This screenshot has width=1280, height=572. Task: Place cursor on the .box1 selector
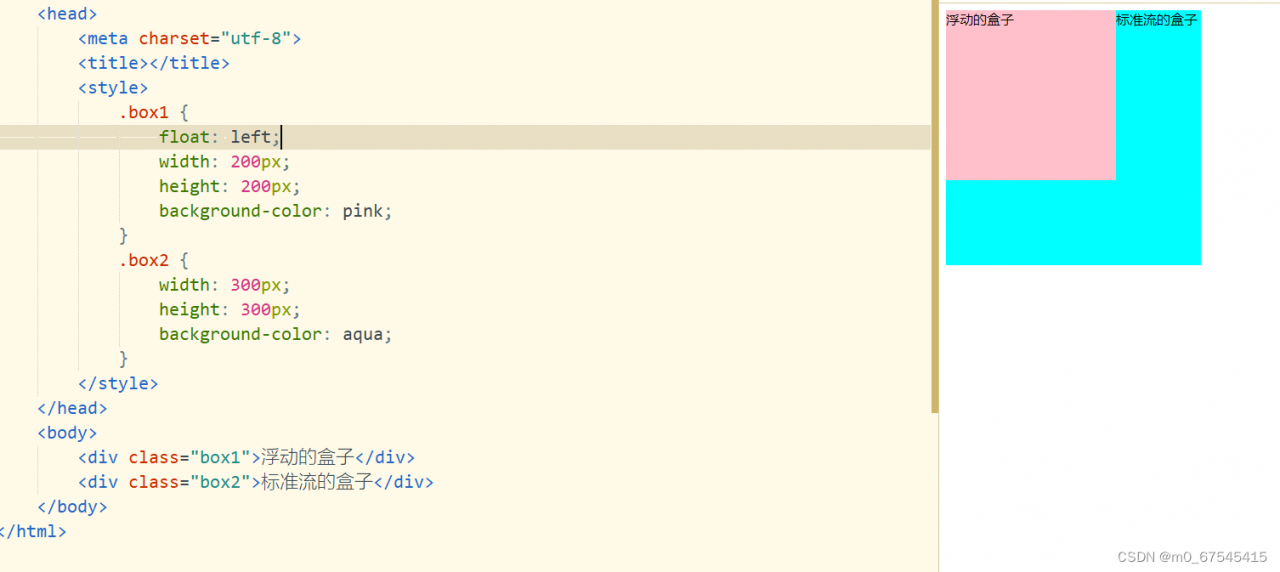(x=144, y=112)
